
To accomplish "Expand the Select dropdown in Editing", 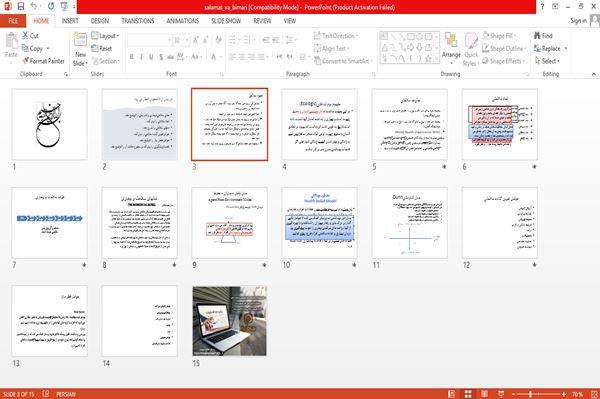I will click(x=547, y=61).
